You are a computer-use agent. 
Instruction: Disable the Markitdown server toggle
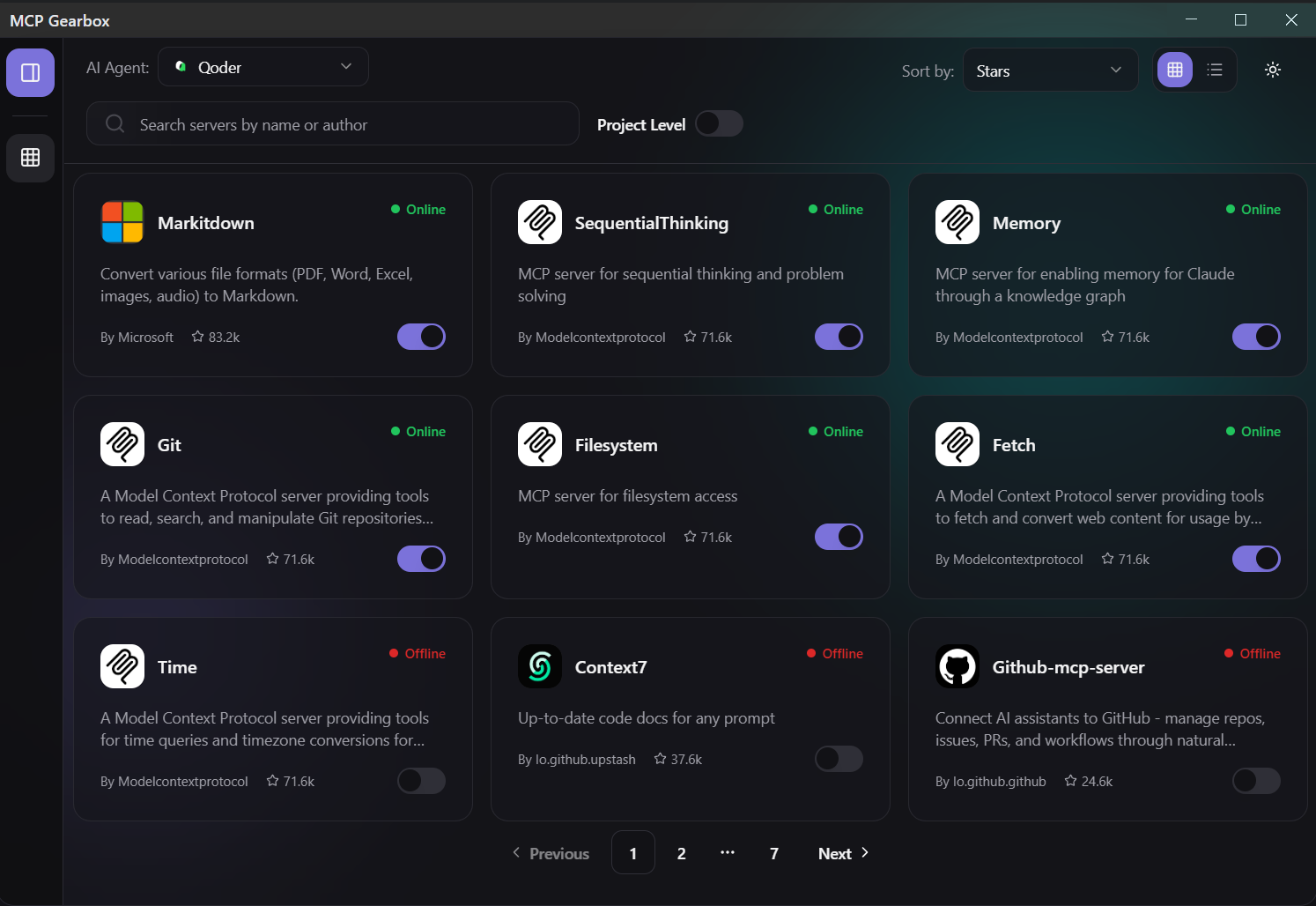[x=421, y=337]
